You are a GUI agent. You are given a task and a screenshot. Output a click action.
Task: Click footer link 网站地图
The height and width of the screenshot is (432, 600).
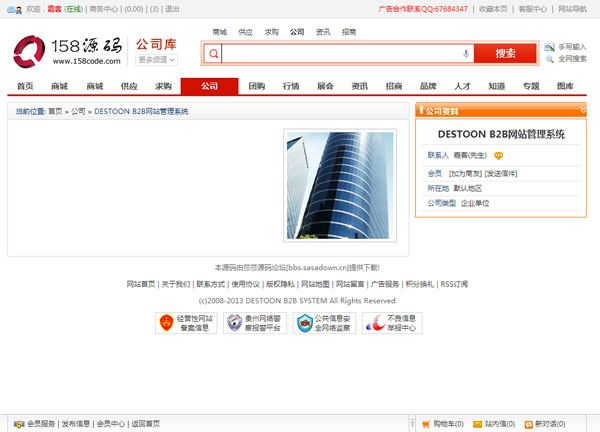[315, 284]
